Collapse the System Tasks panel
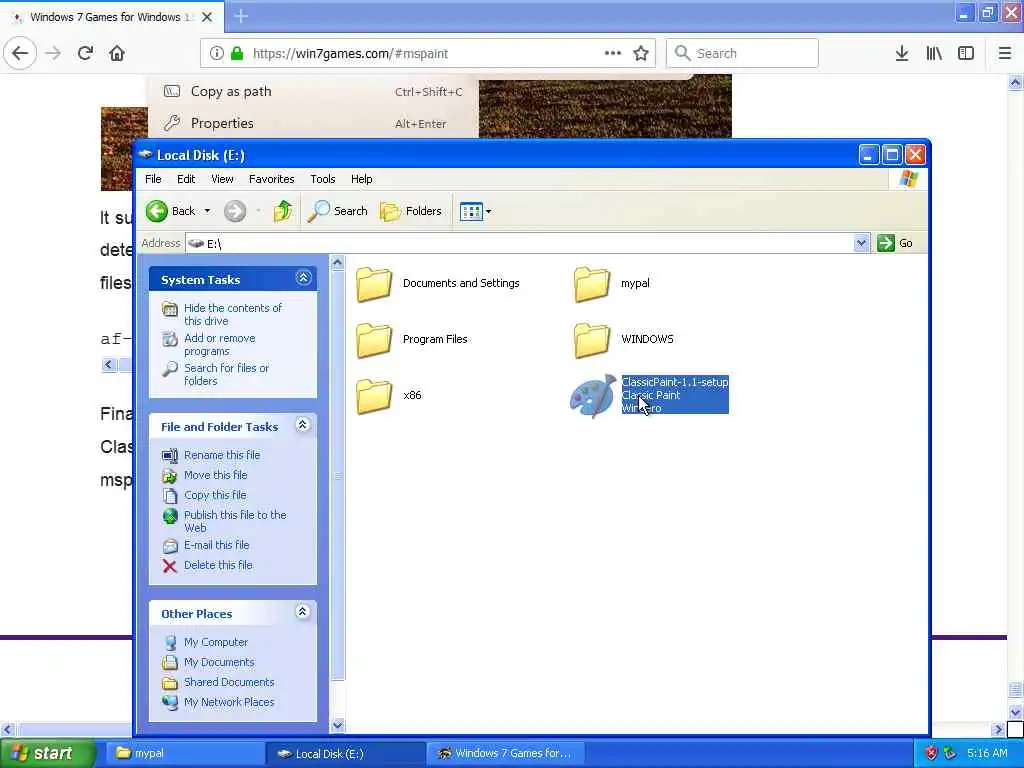This screenshot has width=1024, height=768. click(303, 278)
